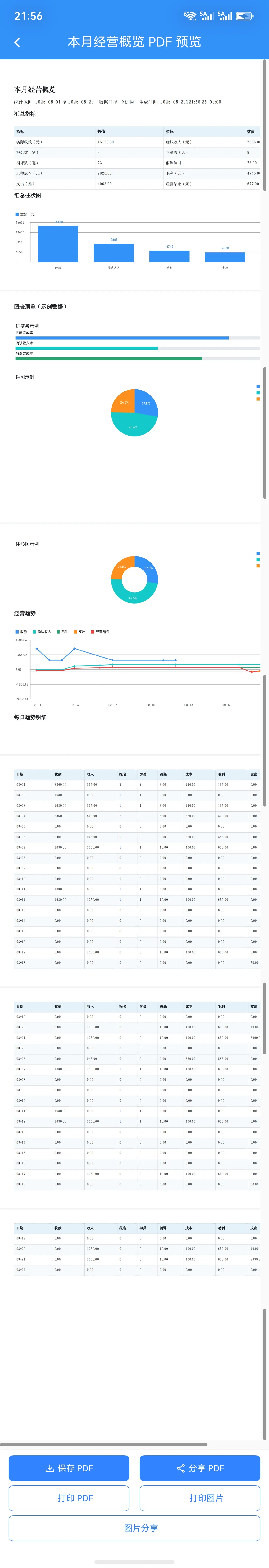Image resolution: width=269 pixels, height=1568 pixels.
Task: Tap the 打印图片 button
Action: pos(200,1498)
